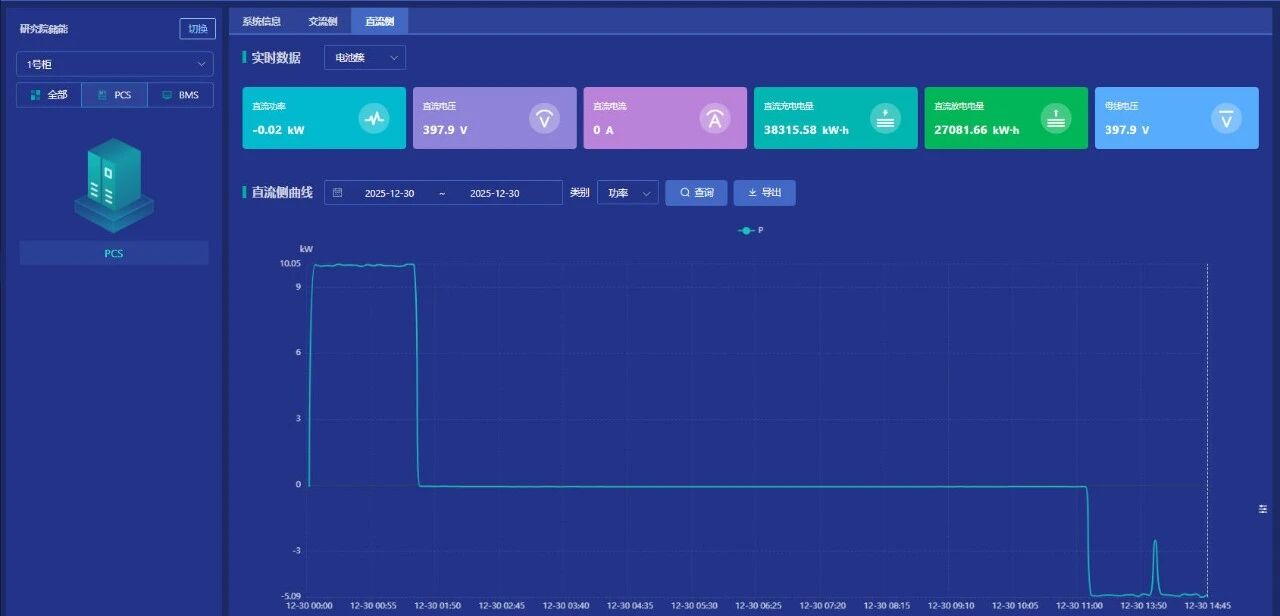Select the BMS device filter
The height and width of the screenshot is (616, 1280).
pyautogui.click(x=180, y=95)
